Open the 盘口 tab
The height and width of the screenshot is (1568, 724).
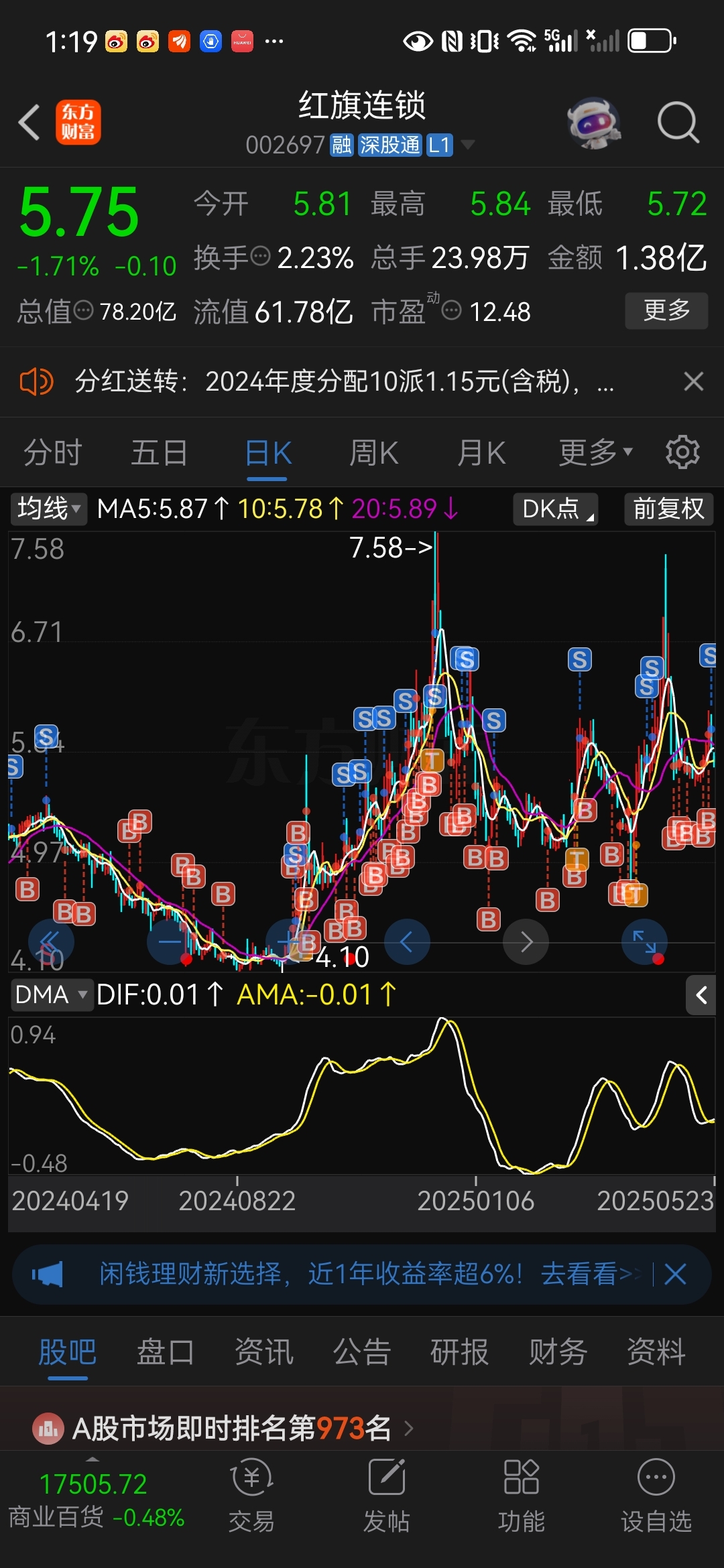coord(165,1352)
